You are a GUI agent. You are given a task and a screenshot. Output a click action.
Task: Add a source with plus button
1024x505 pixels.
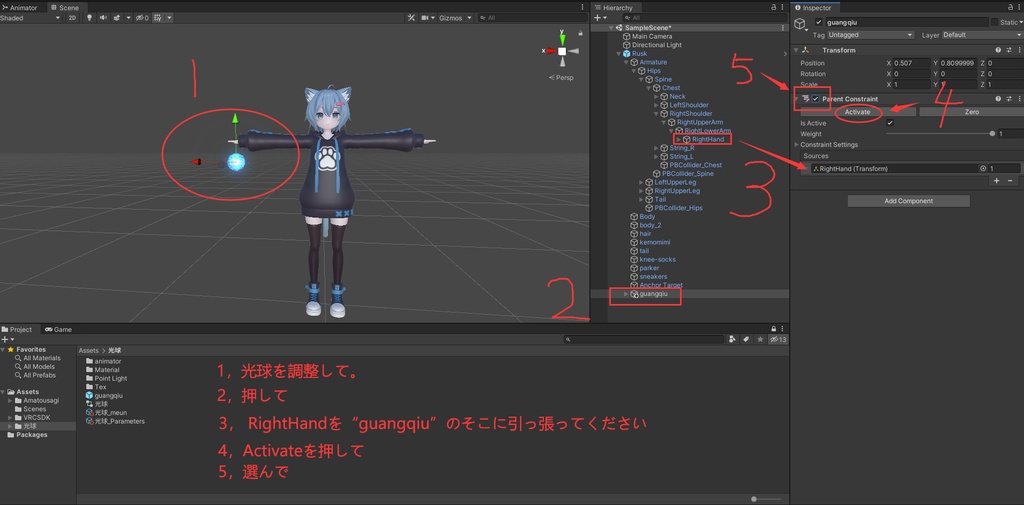pyautogui.click(x=997, y=180)
